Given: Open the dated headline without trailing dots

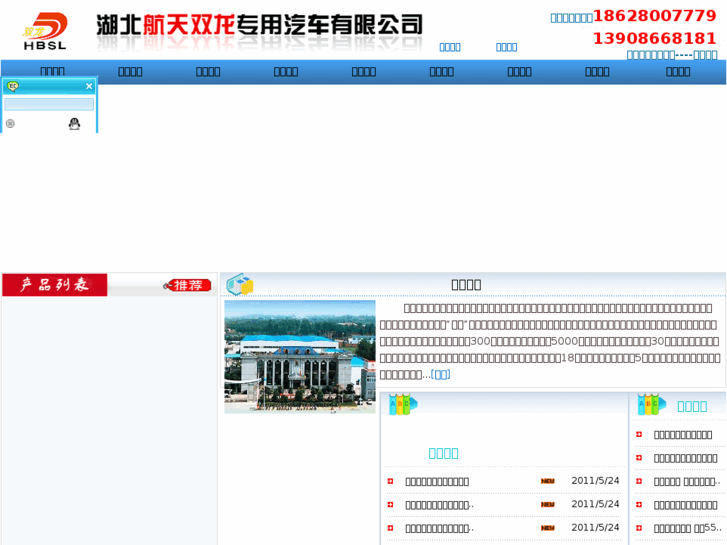Looking at the screenshot, I should (x=437, y=481).
